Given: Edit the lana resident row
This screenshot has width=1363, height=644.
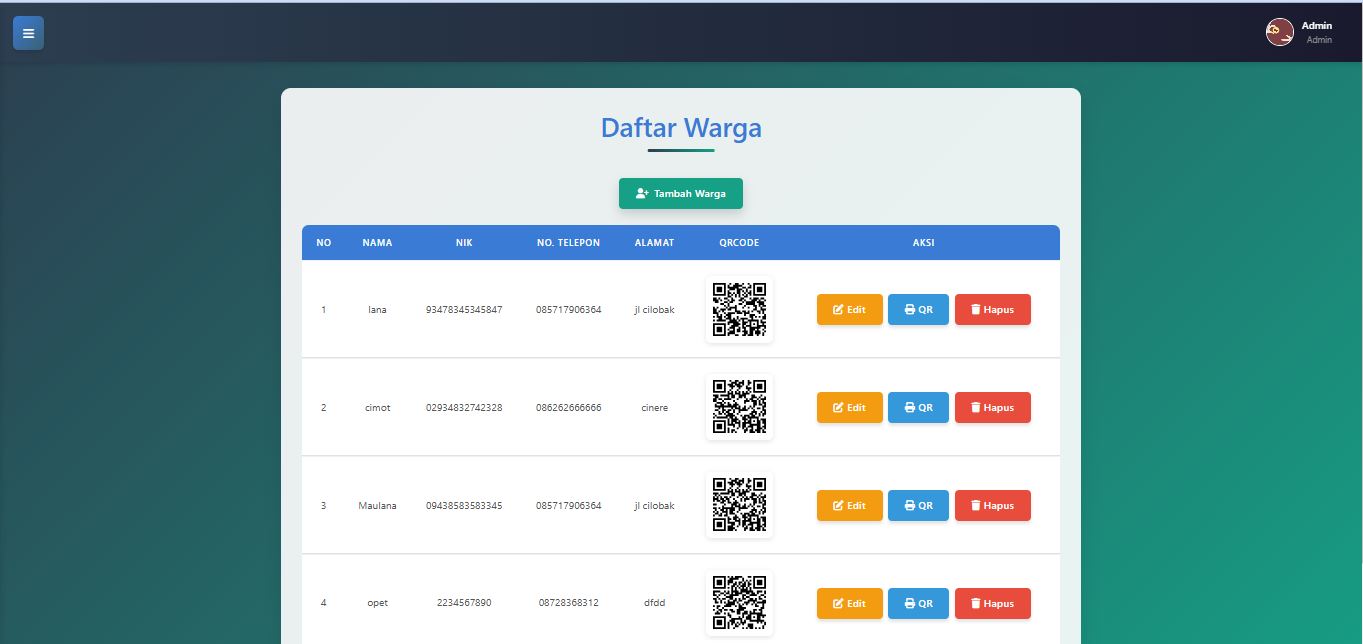Looking at the screenshot, I should coord(849,310).
